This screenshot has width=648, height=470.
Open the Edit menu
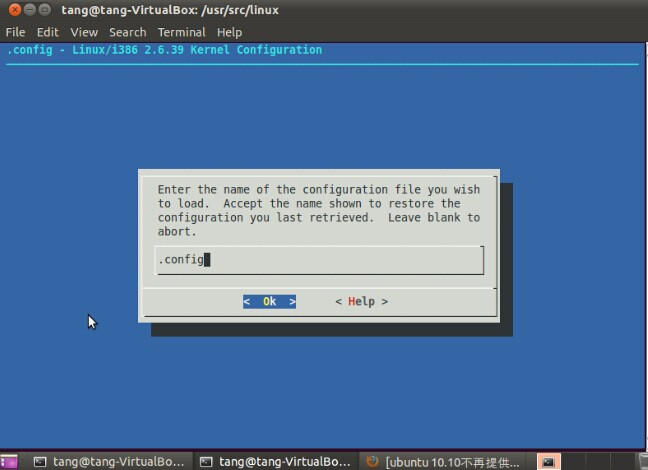(x=48, y=32)
